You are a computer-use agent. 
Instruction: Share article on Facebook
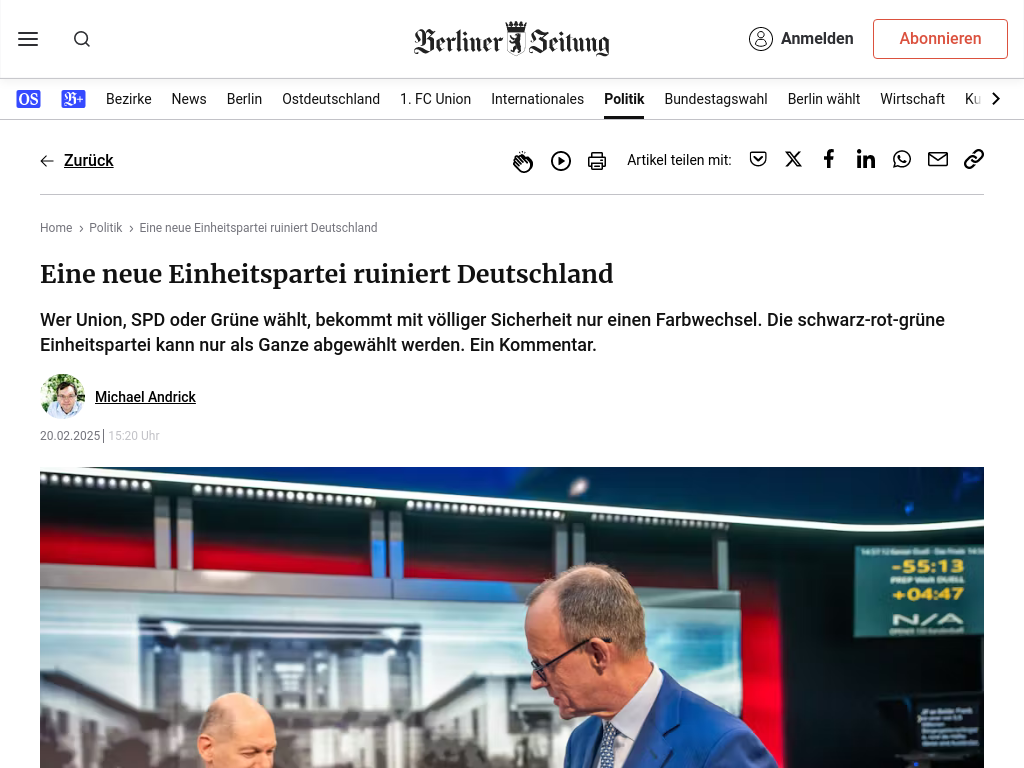tap(829, 159)
